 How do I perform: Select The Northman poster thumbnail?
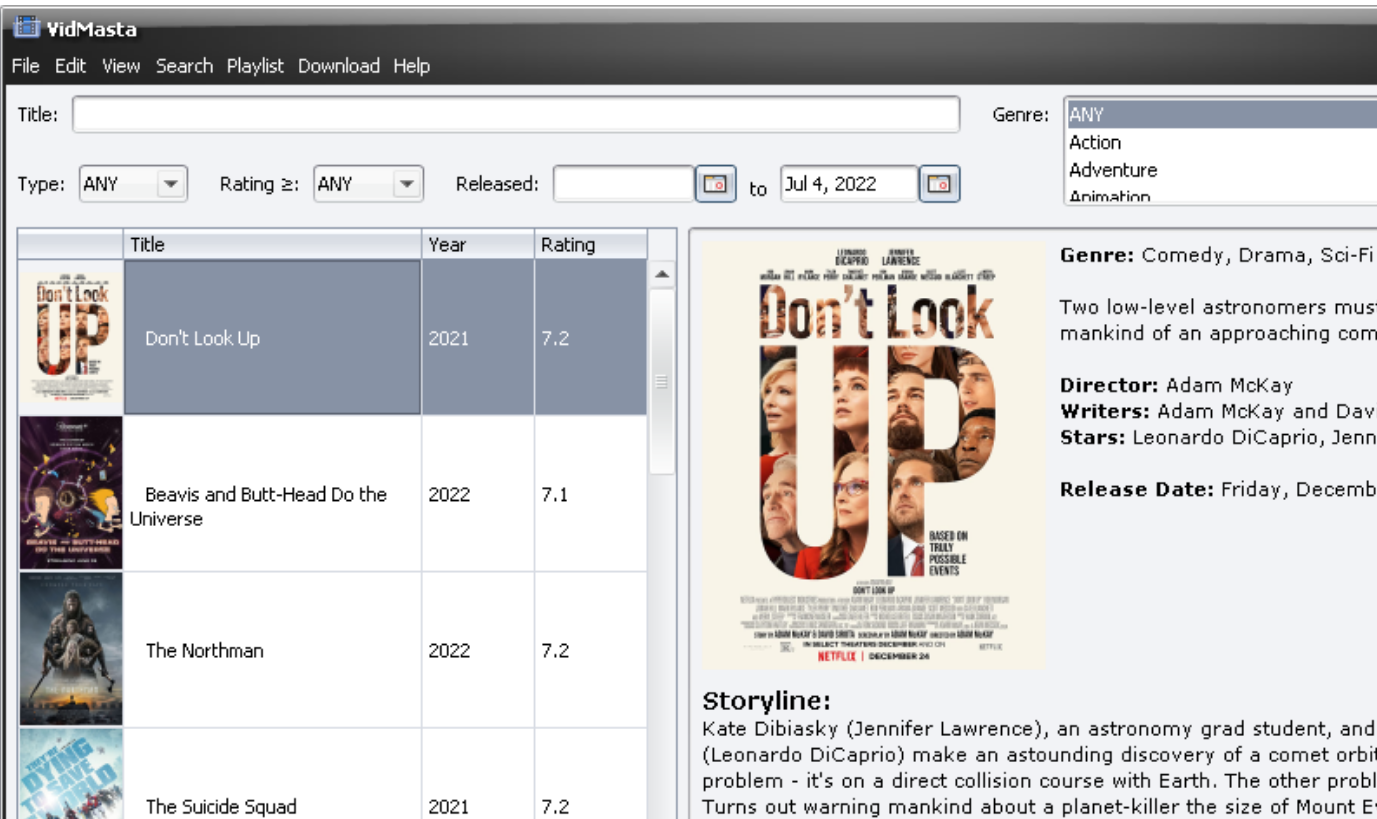(71, 650)
